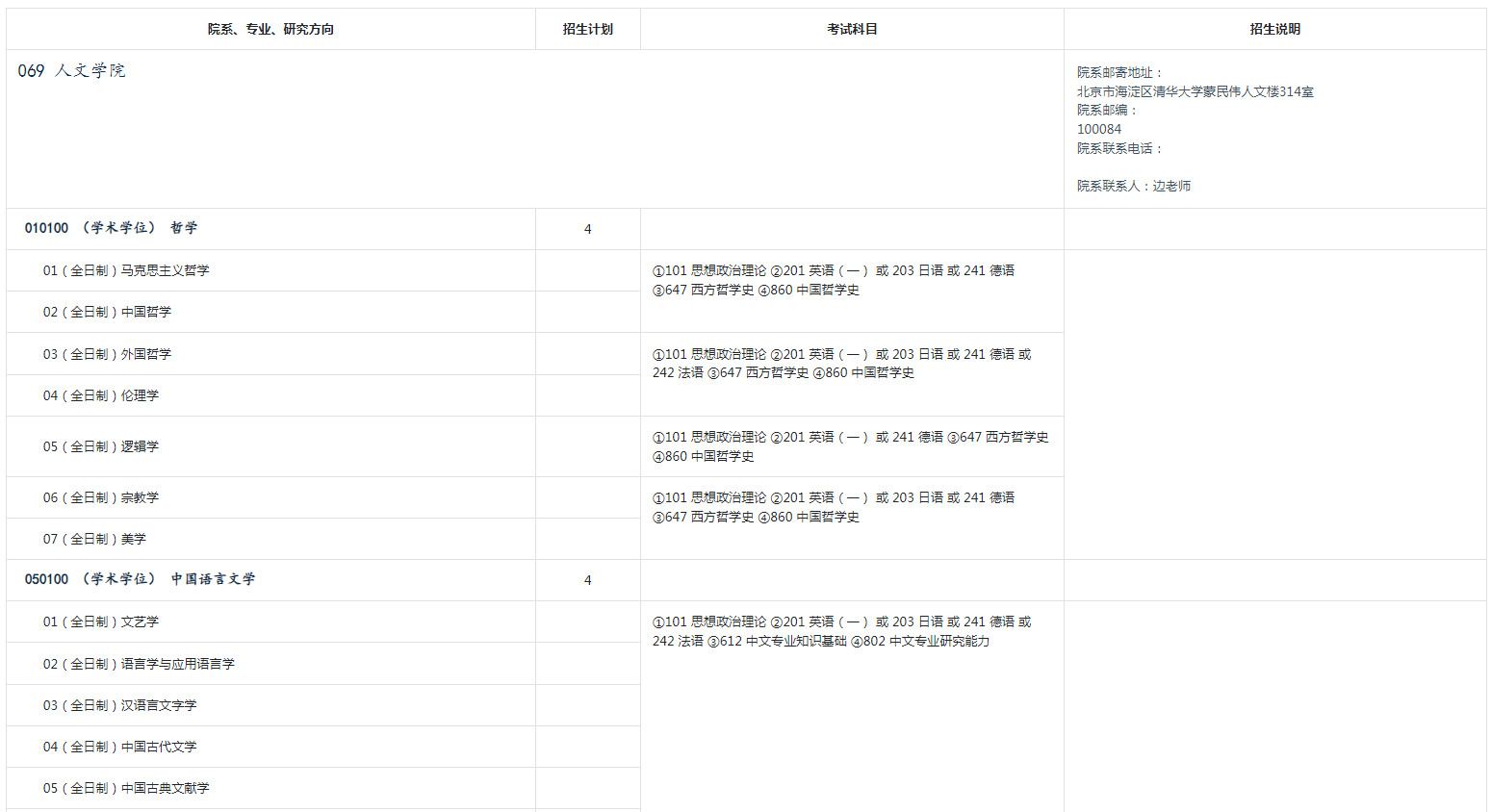Click the 06 宗教学 direction row
This screenshot has width=1491, height=812.
(x=101, y=497)
